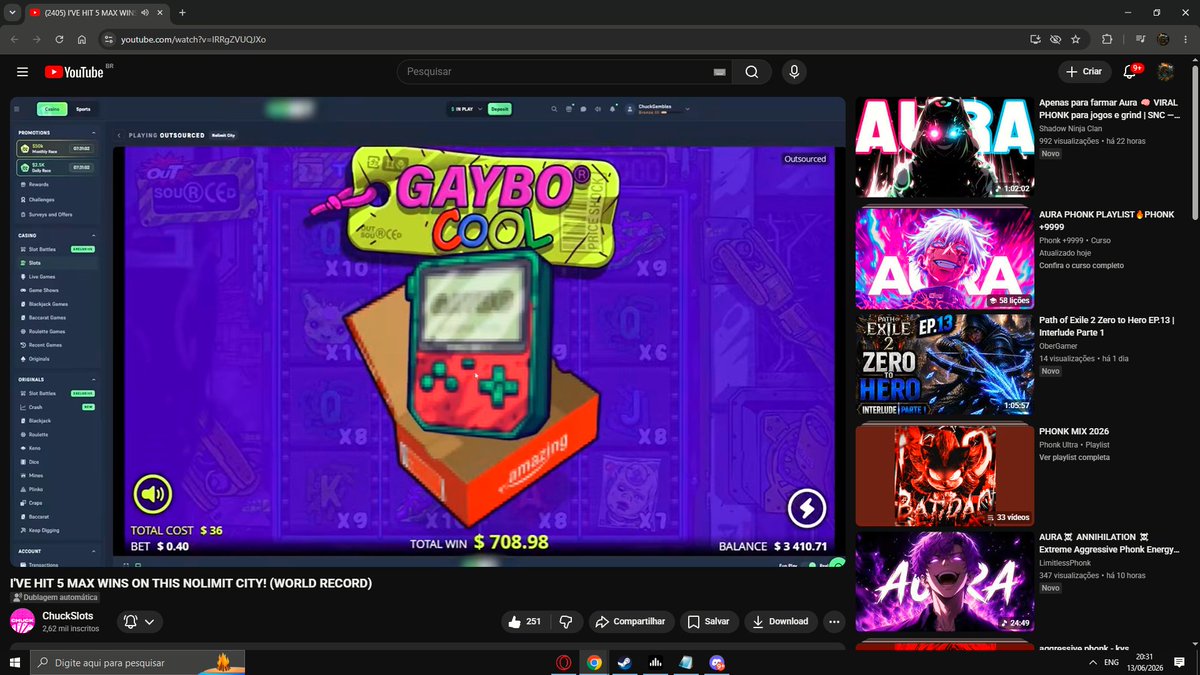Click 'Confira o curso completo' link
The width and height of the screenshot is (1200, 675).
click(1081, 265)
